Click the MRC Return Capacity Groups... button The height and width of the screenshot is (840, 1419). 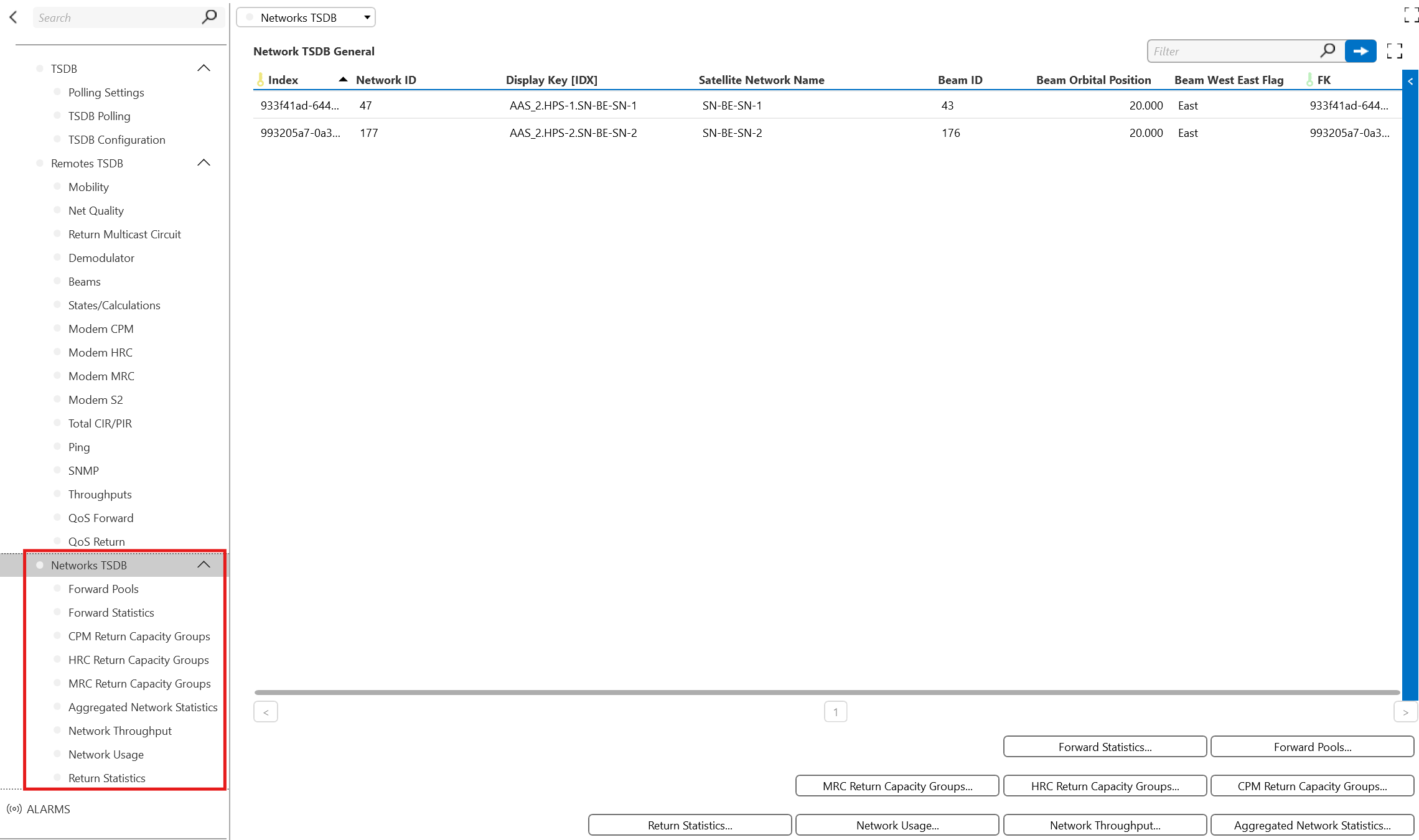pyautogui.click(x=897, y=786)
